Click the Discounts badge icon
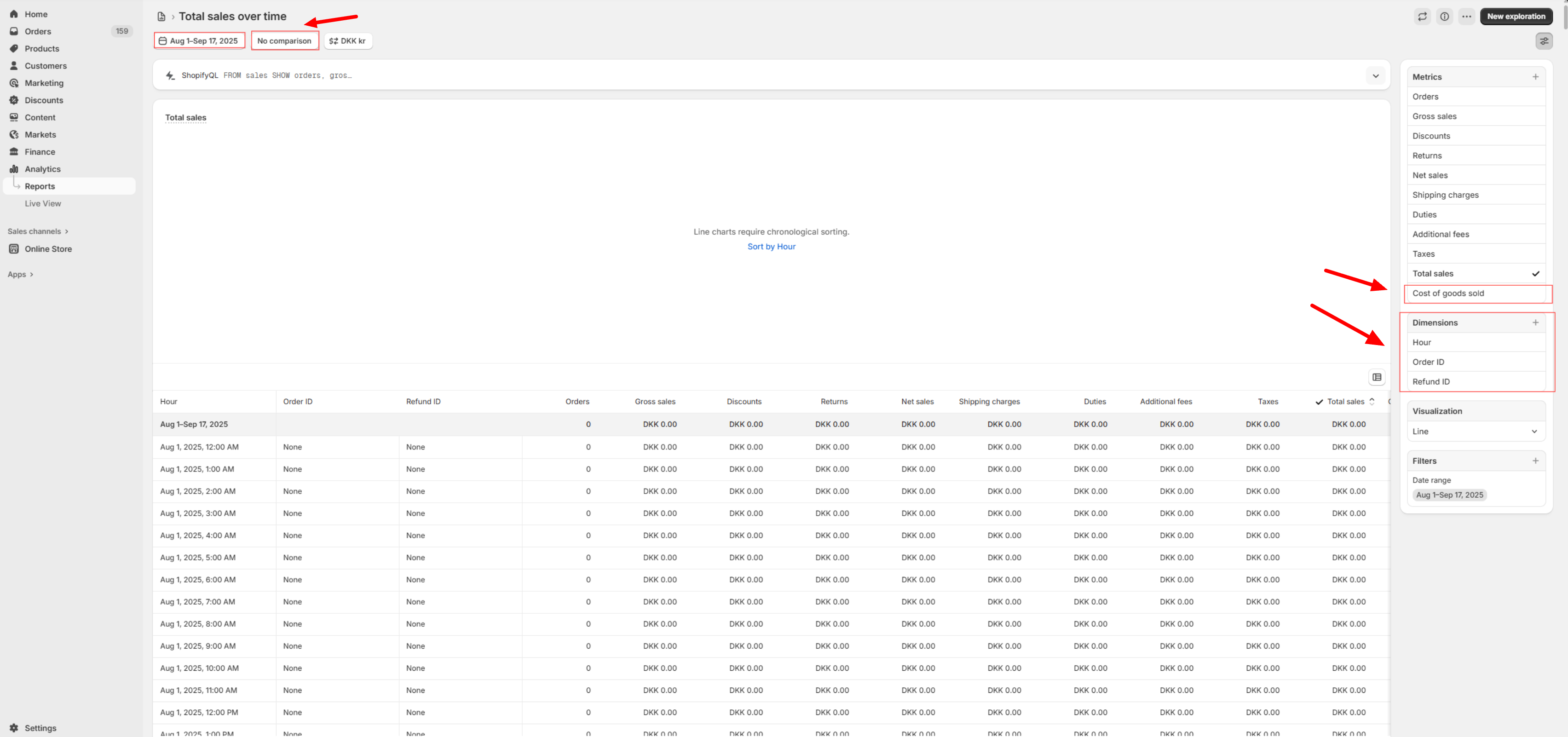Image resolution: width=1568 pixels, height=737 pixels. 14,100
